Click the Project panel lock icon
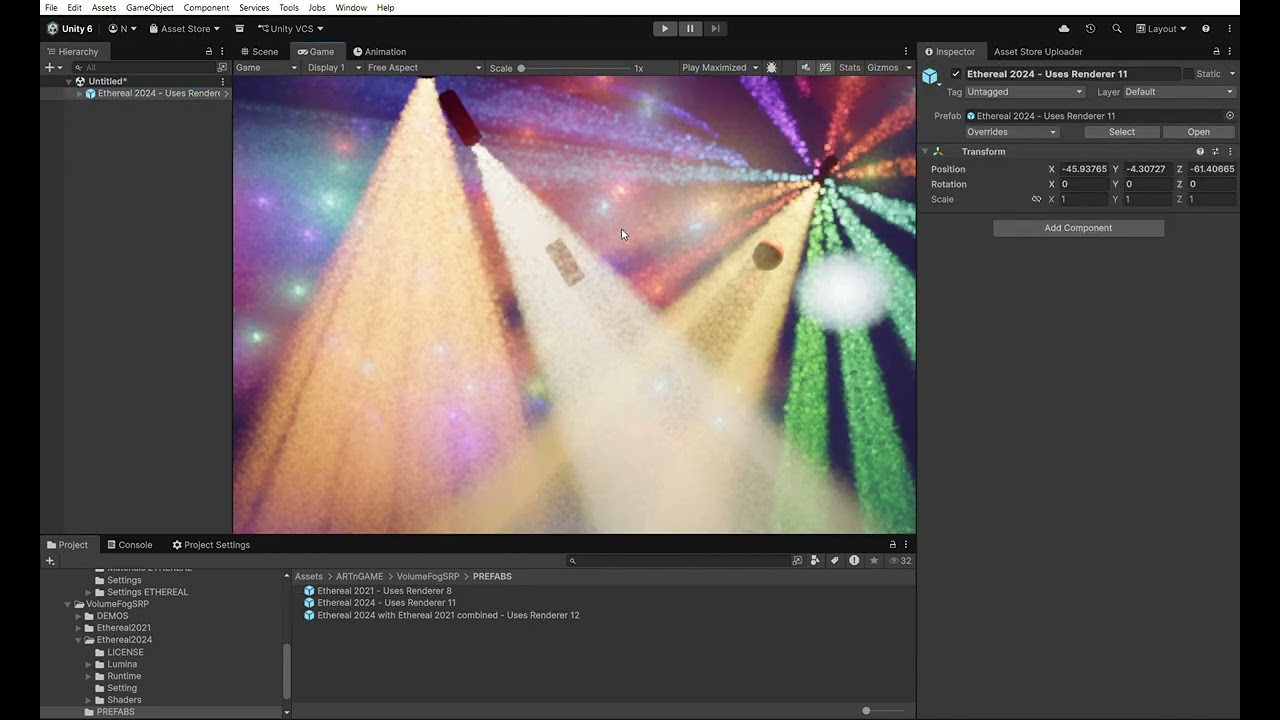Viewport: 1280px width, 720px height. pos(893,545)
